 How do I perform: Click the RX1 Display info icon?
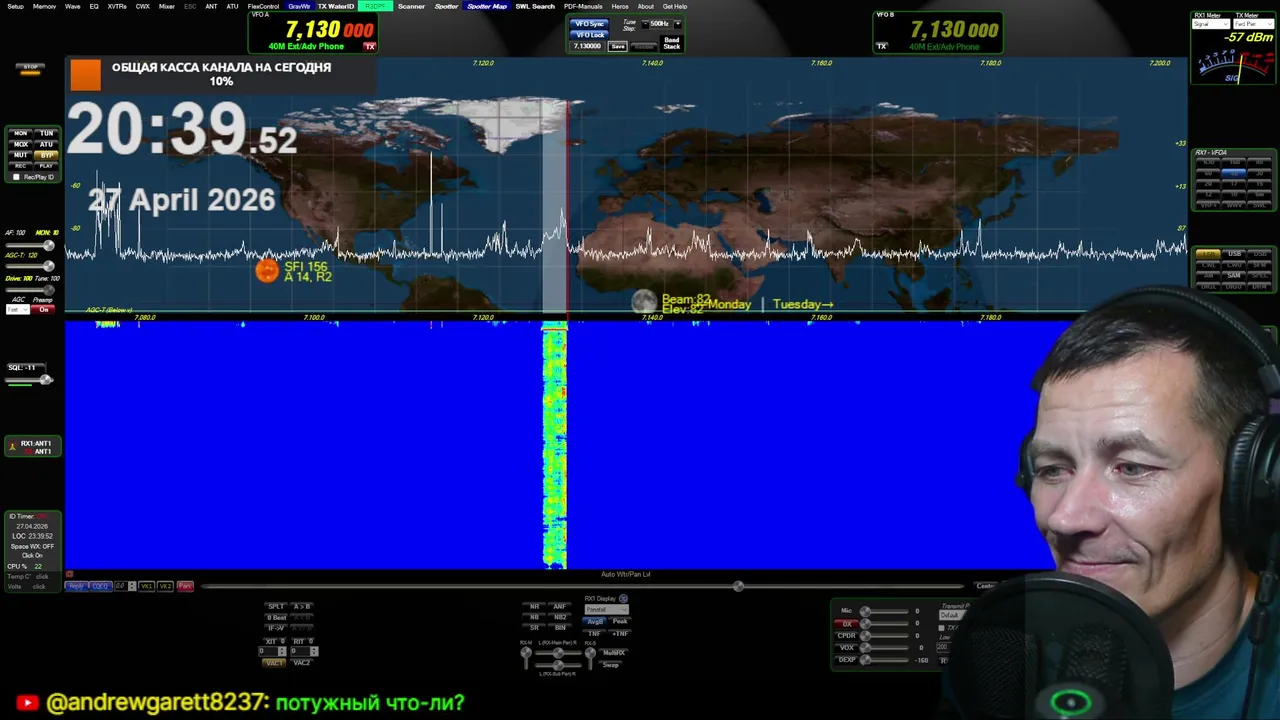click(x=623, y=599)
